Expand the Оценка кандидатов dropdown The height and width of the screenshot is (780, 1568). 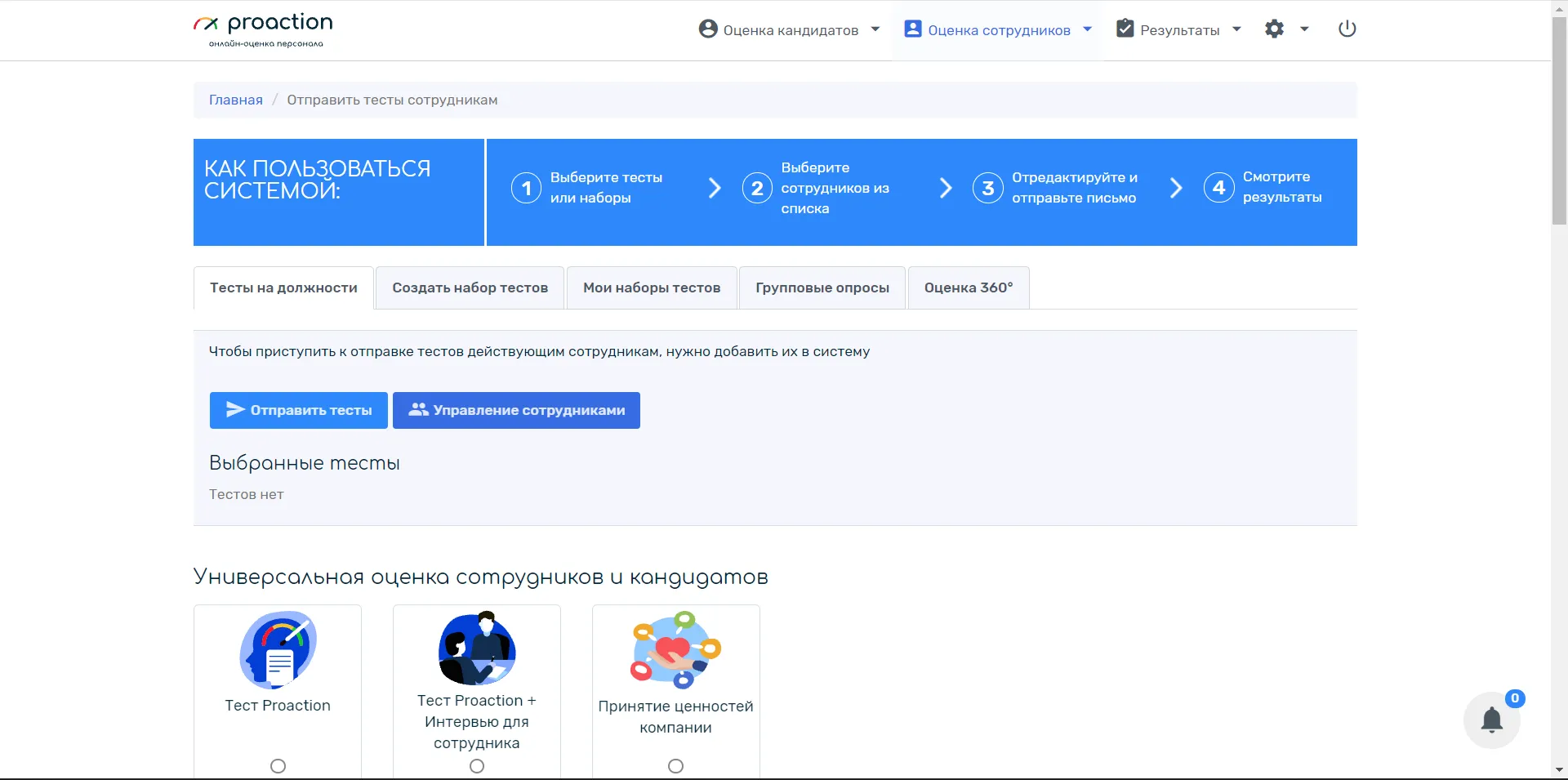tap(790, 30)
